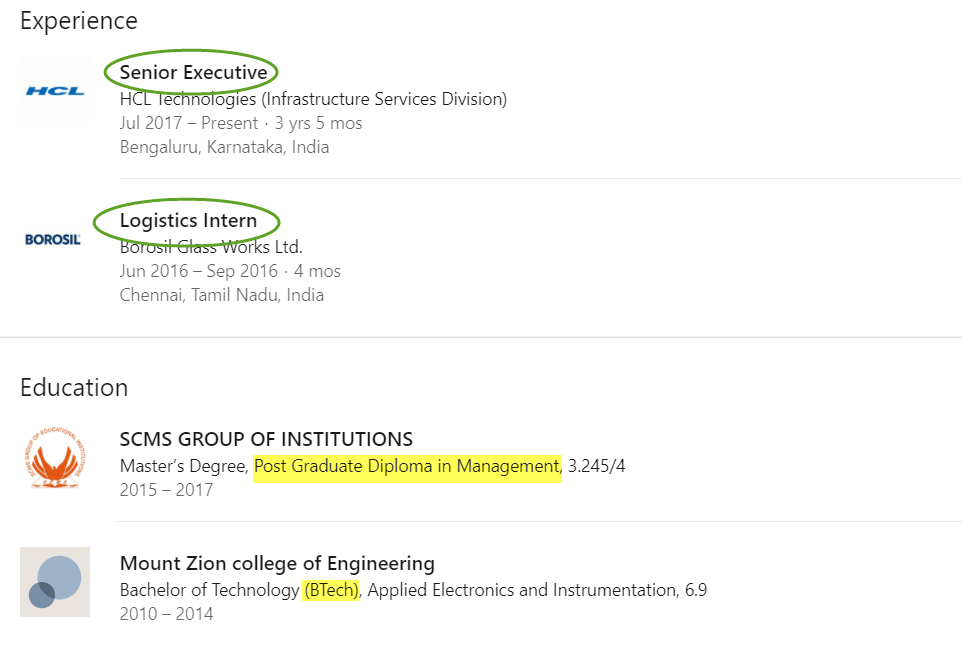The width and height of the screenshot is (962, 654).
Task: Click the Education section heading
Action: (74, 388)
